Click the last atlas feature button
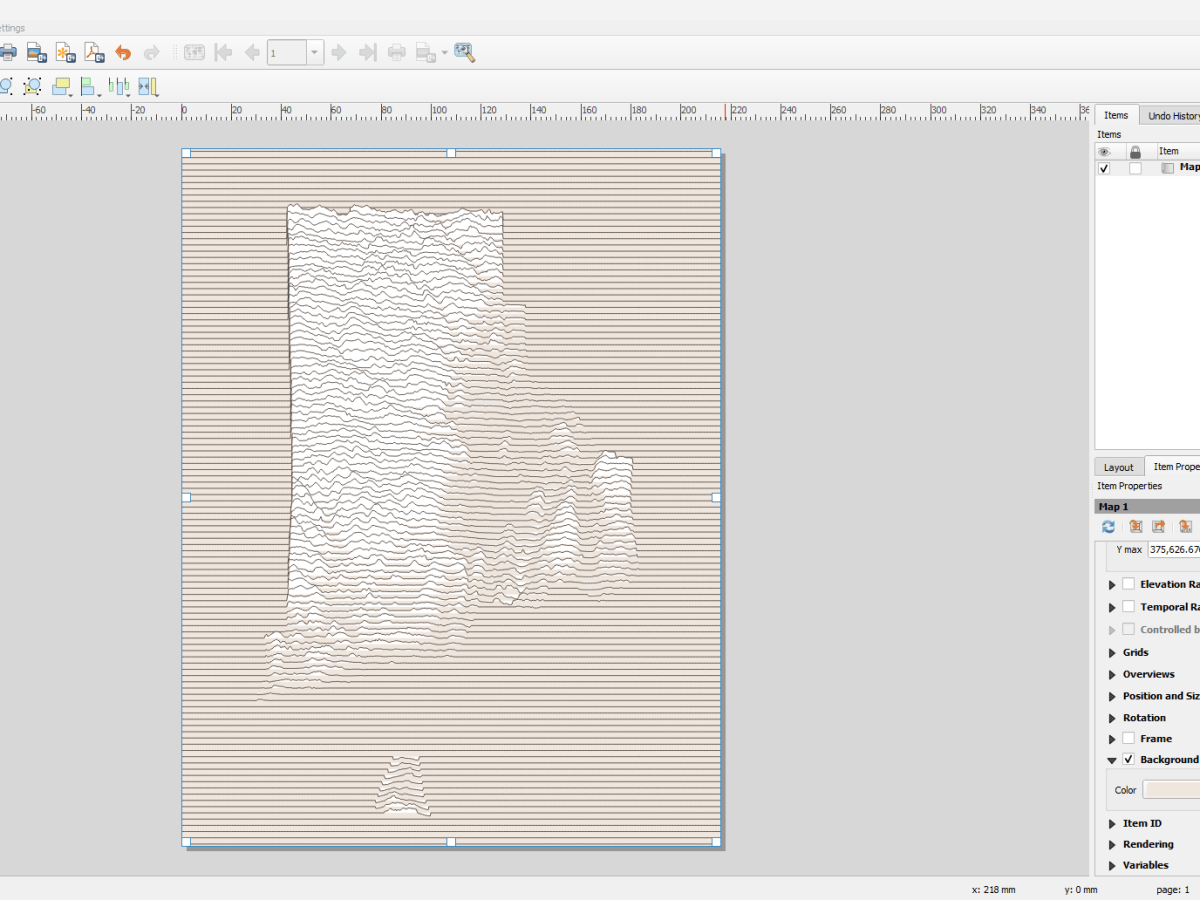The height and width of the screenshot is (900, 1200). pyautogui.click(x=368, y=52)
